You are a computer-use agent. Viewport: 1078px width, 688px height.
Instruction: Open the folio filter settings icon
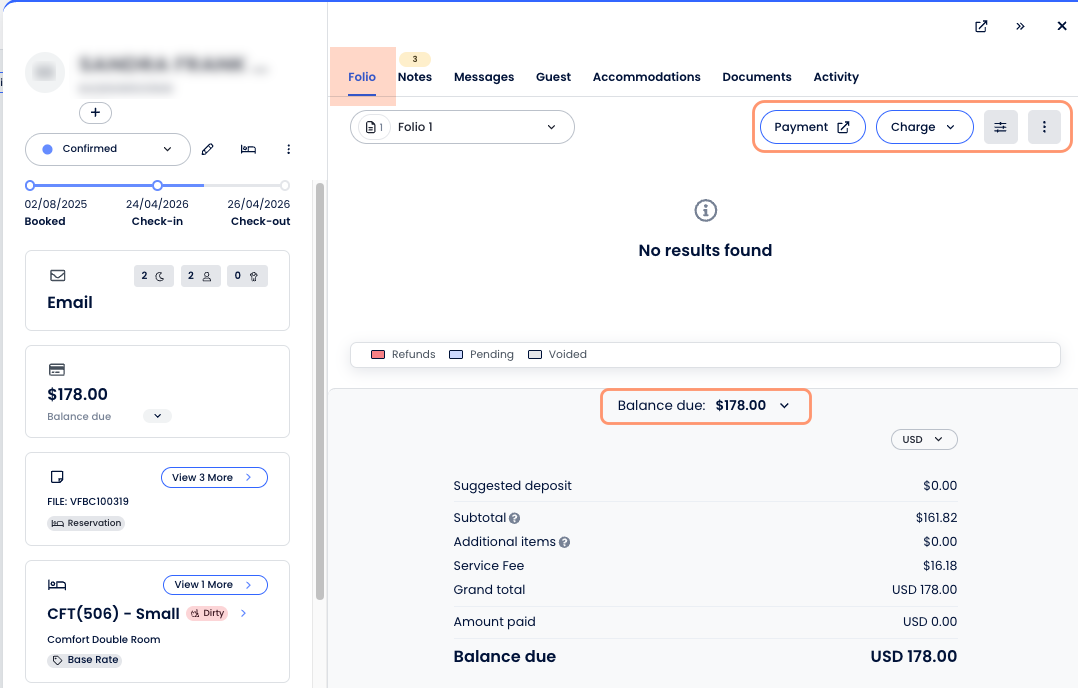tap(1000, 127)
